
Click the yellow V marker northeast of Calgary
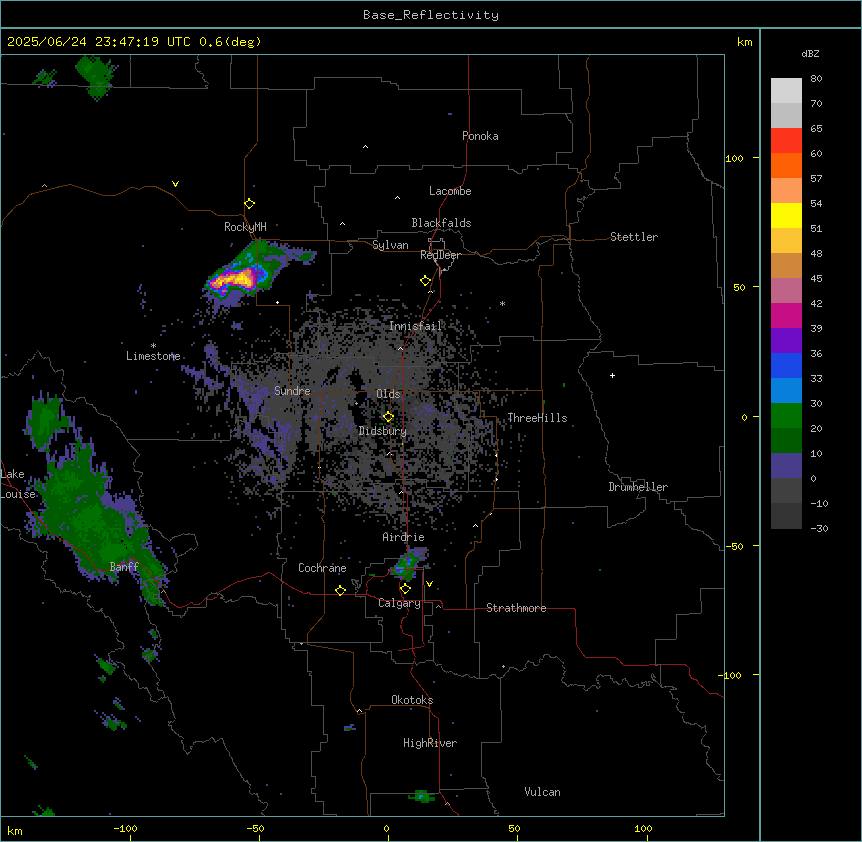(429, 584)
